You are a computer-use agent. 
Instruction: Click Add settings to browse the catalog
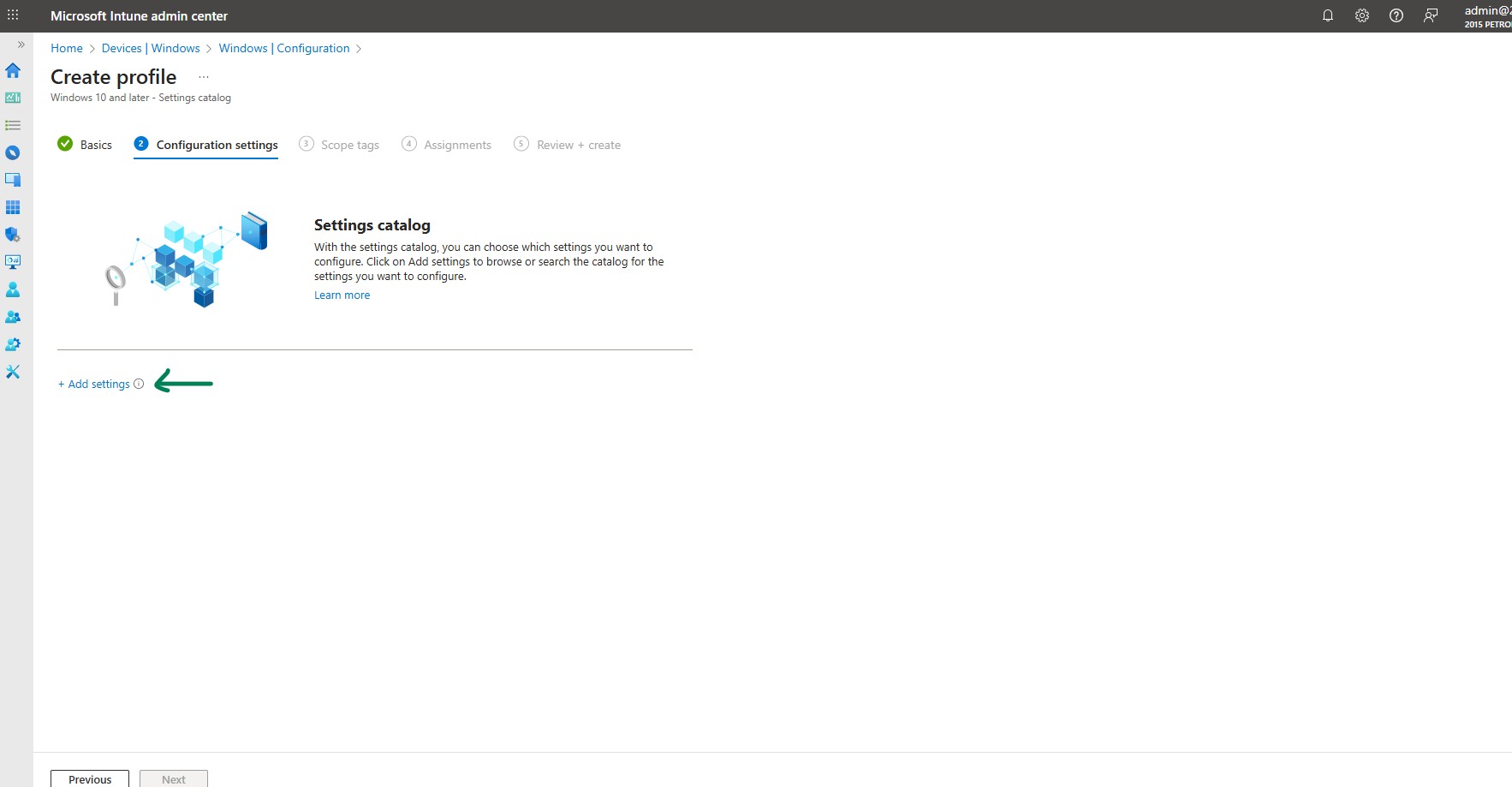click(x=93, y=384)
